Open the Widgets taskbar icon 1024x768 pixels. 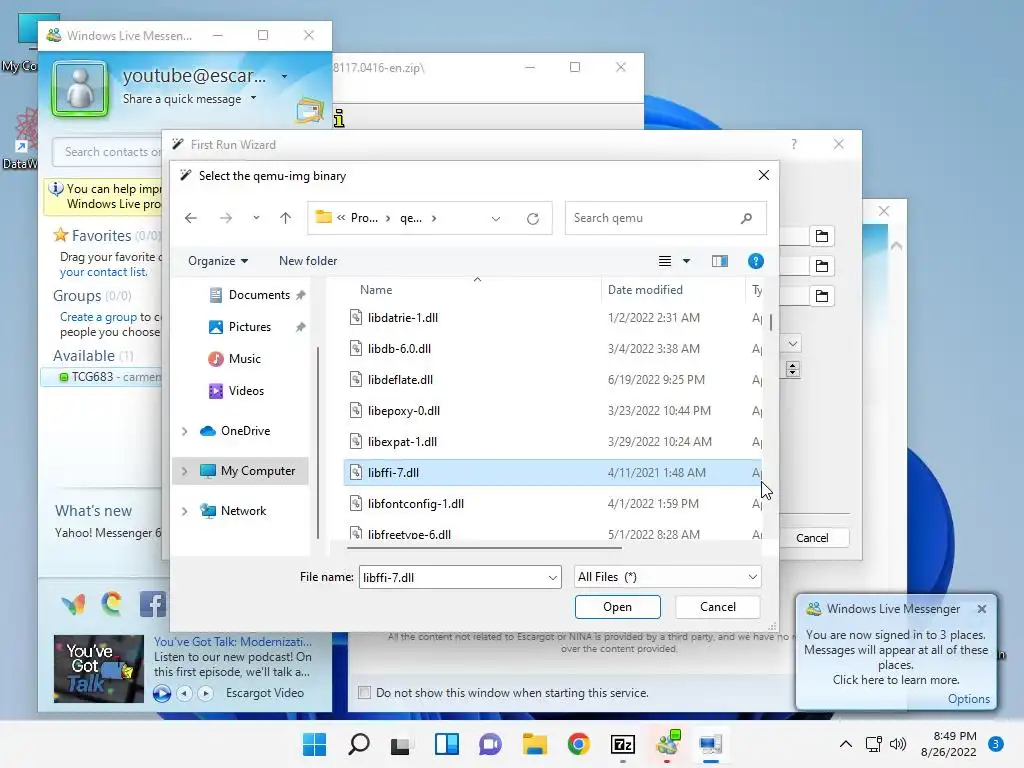[447, 744]
